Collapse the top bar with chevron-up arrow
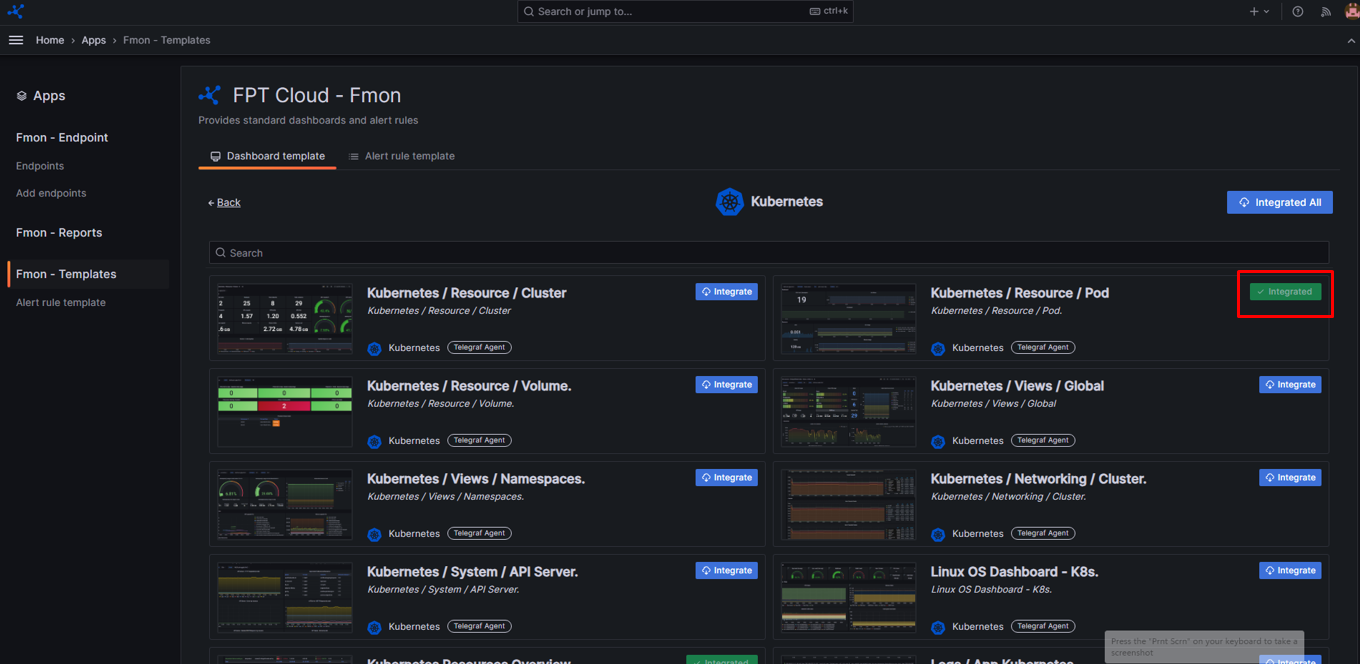1360x664 pixels. pos(1352,40)
